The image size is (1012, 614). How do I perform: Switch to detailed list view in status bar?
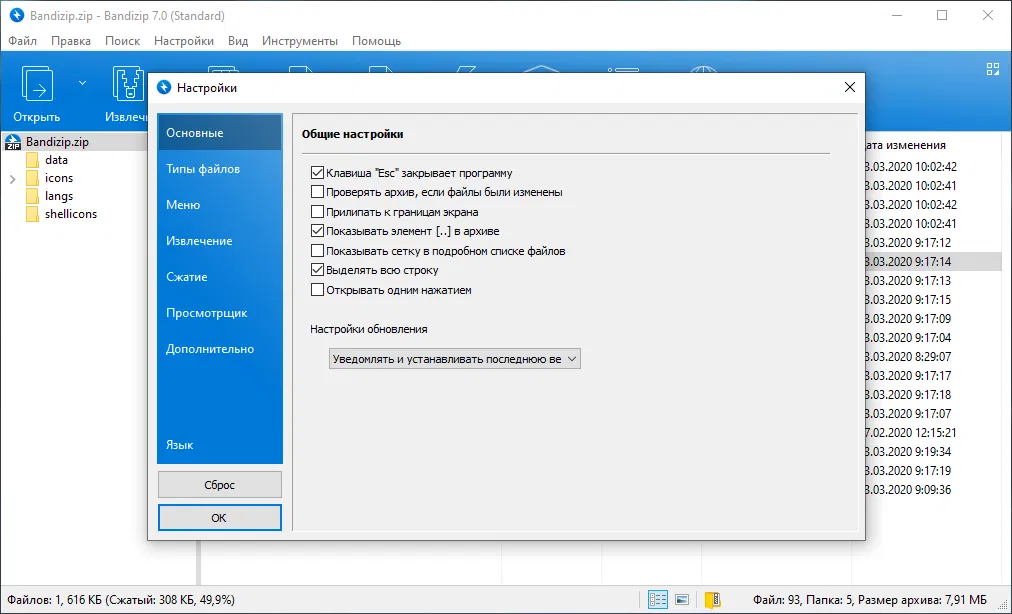658,600
